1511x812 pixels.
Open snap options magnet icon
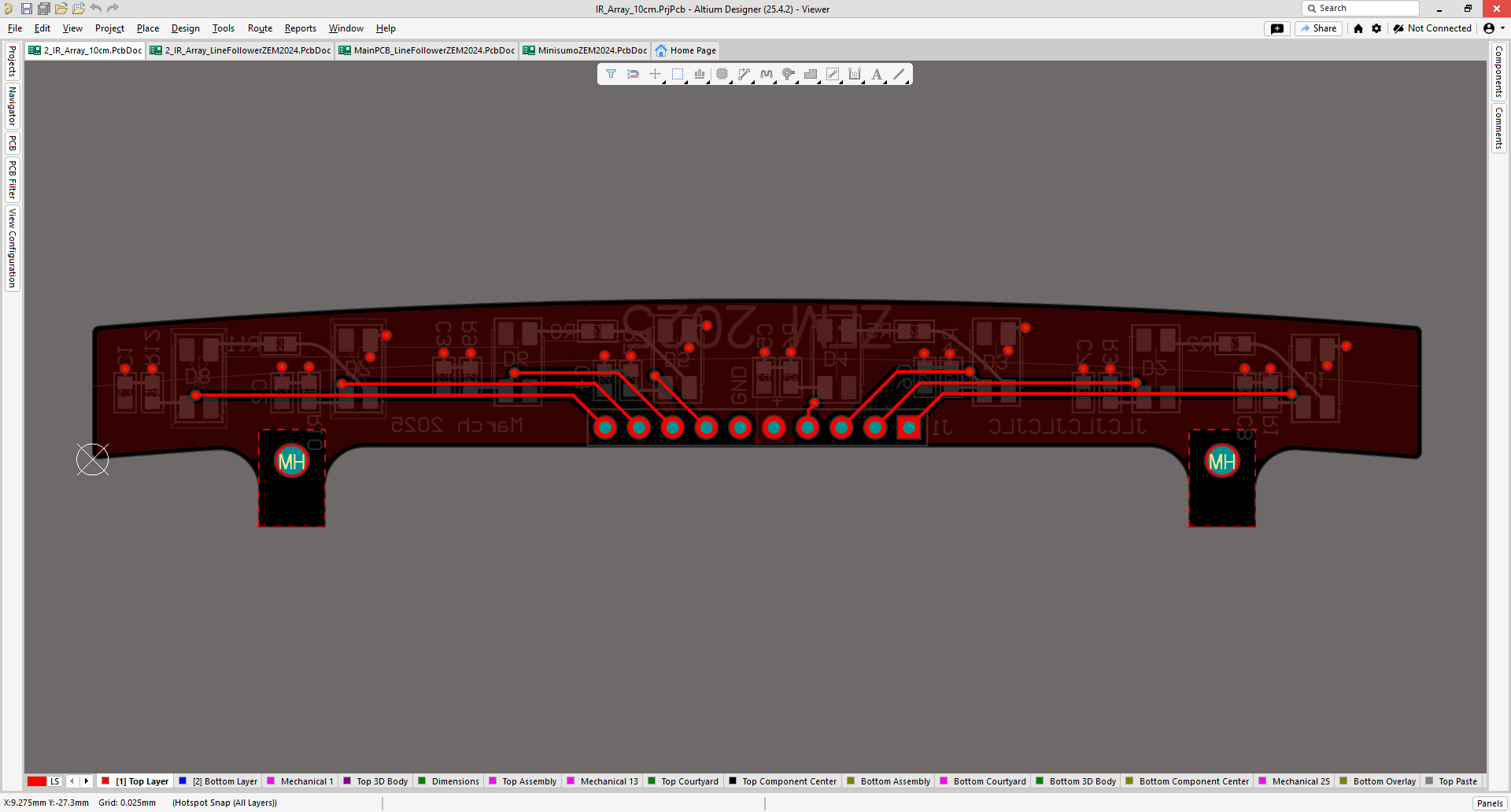633,74
